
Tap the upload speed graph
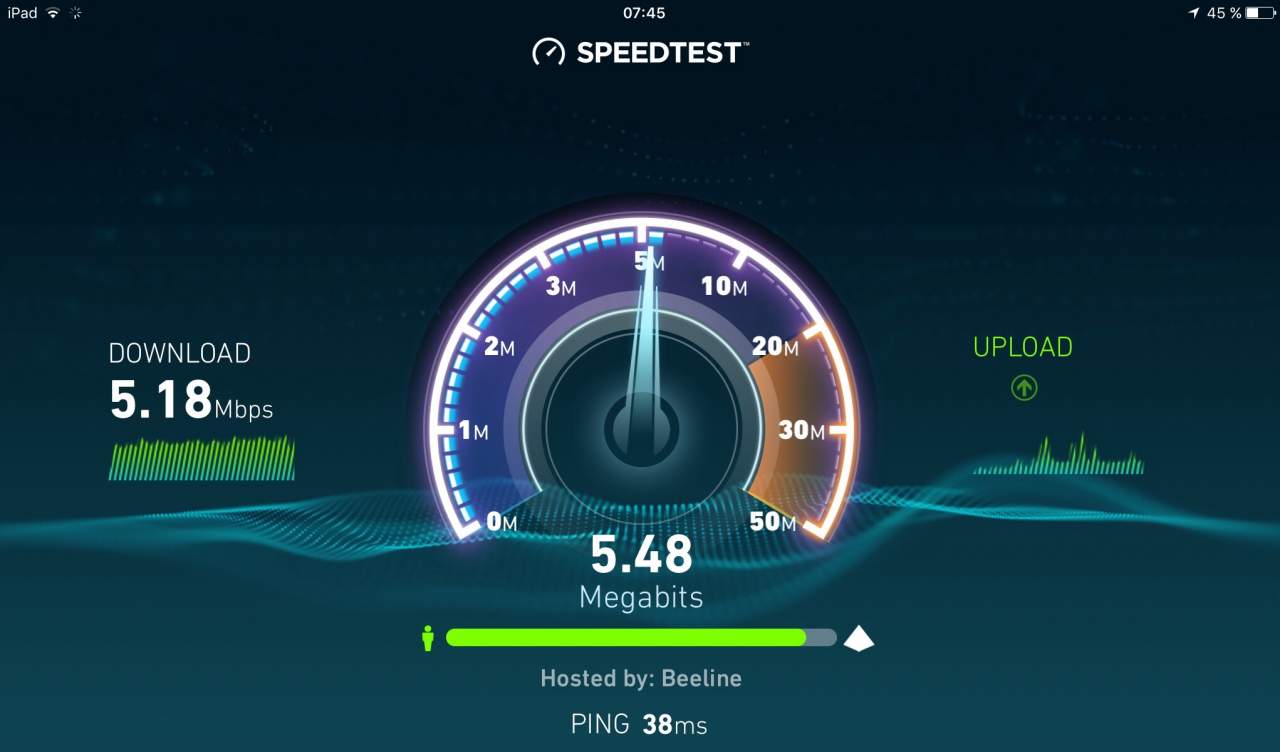coord(1059,453)
